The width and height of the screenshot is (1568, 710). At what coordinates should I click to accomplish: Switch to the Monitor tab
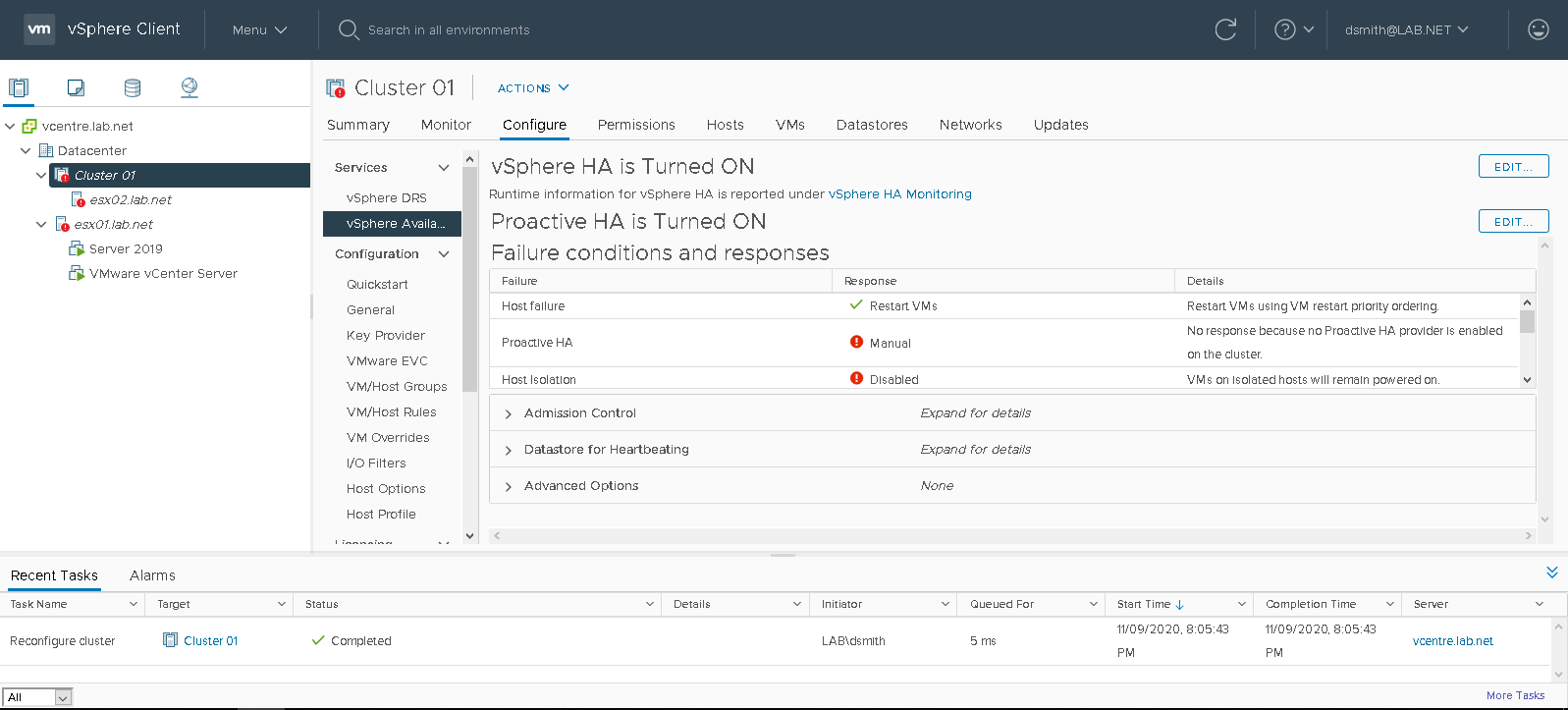pos(446,125)
